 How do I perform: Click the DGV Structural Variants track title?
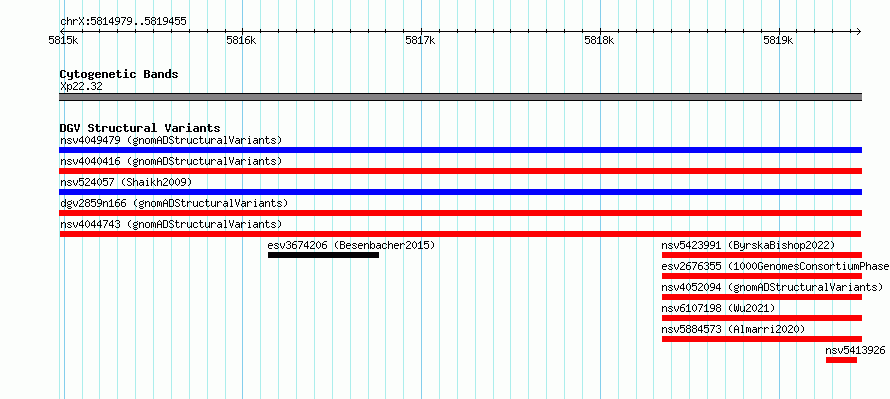[x=140, y=128]
